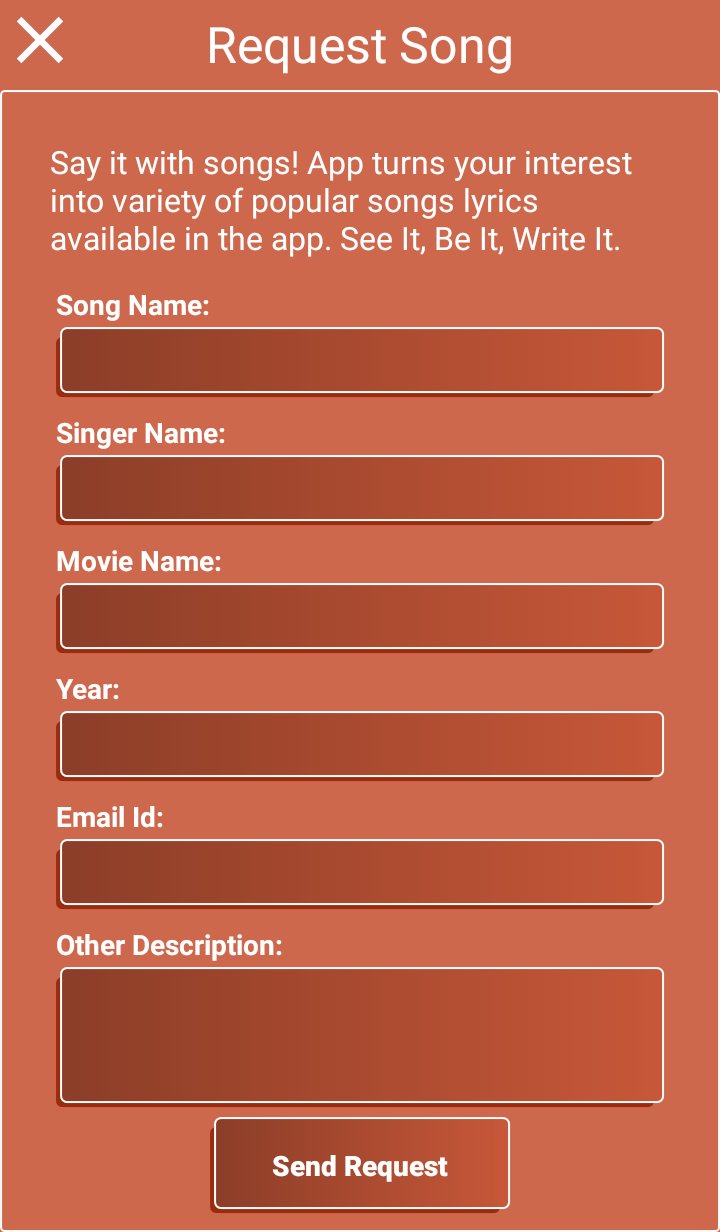Click the Year label
Screen dimensions: 720x1232
[x=88, y=690]
